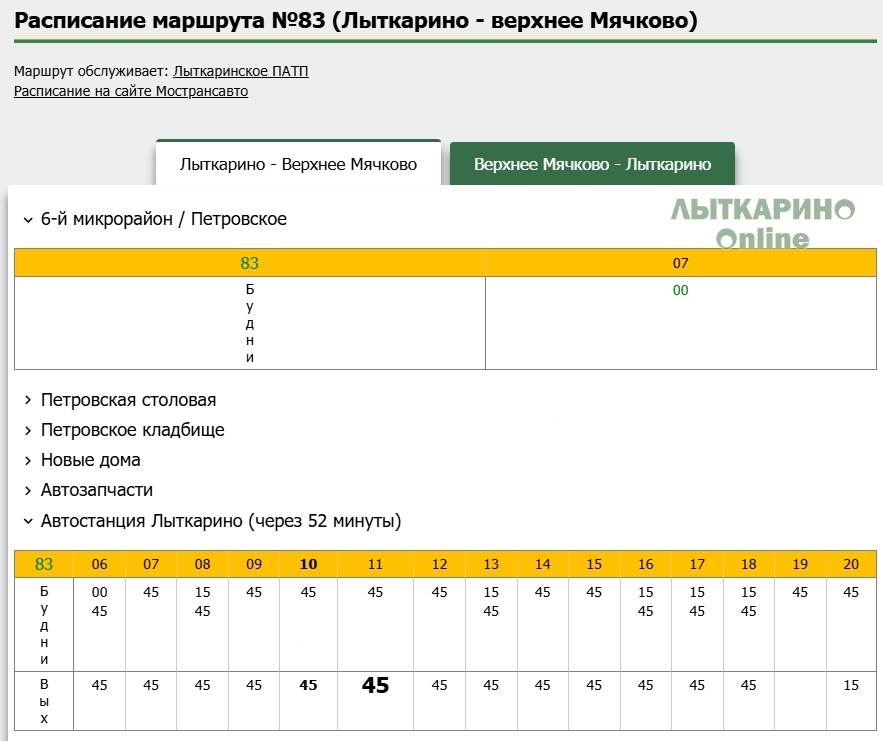Collapse the Автостанция Лыткарино section
This screenshot has width=883, height=741.
tap(220, 521)
